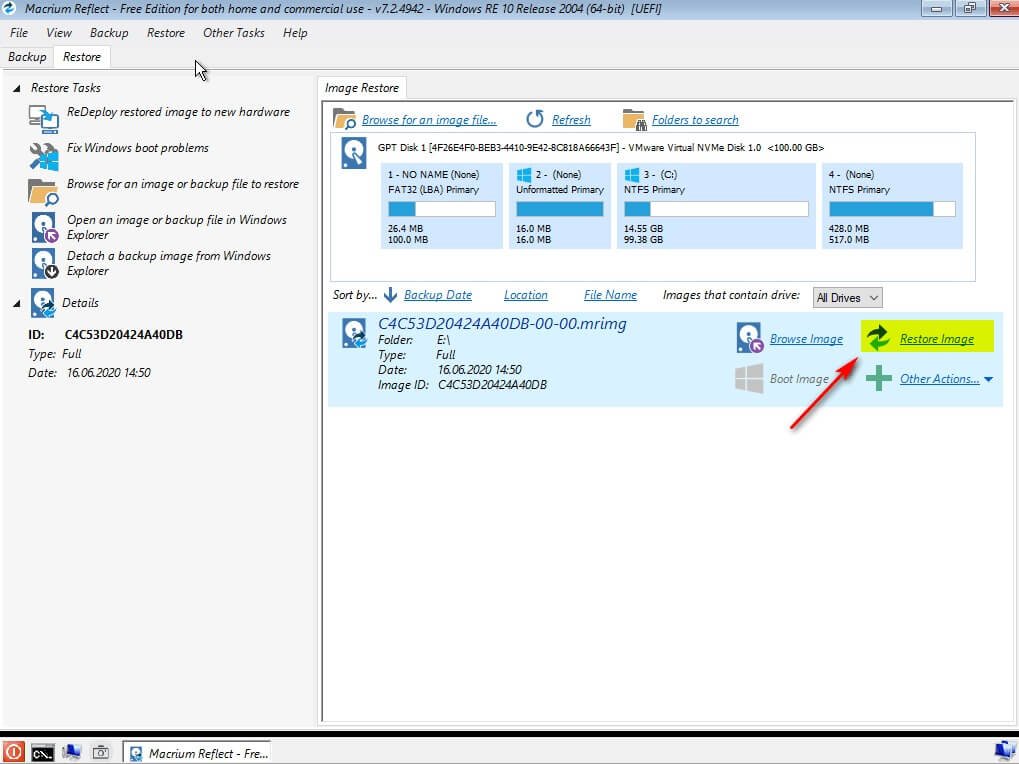Select partition 4 NTFS Primary 517.0 MB
This screenshot has height=764, width=1019.
pyautogui.click(x=892, y=206)
